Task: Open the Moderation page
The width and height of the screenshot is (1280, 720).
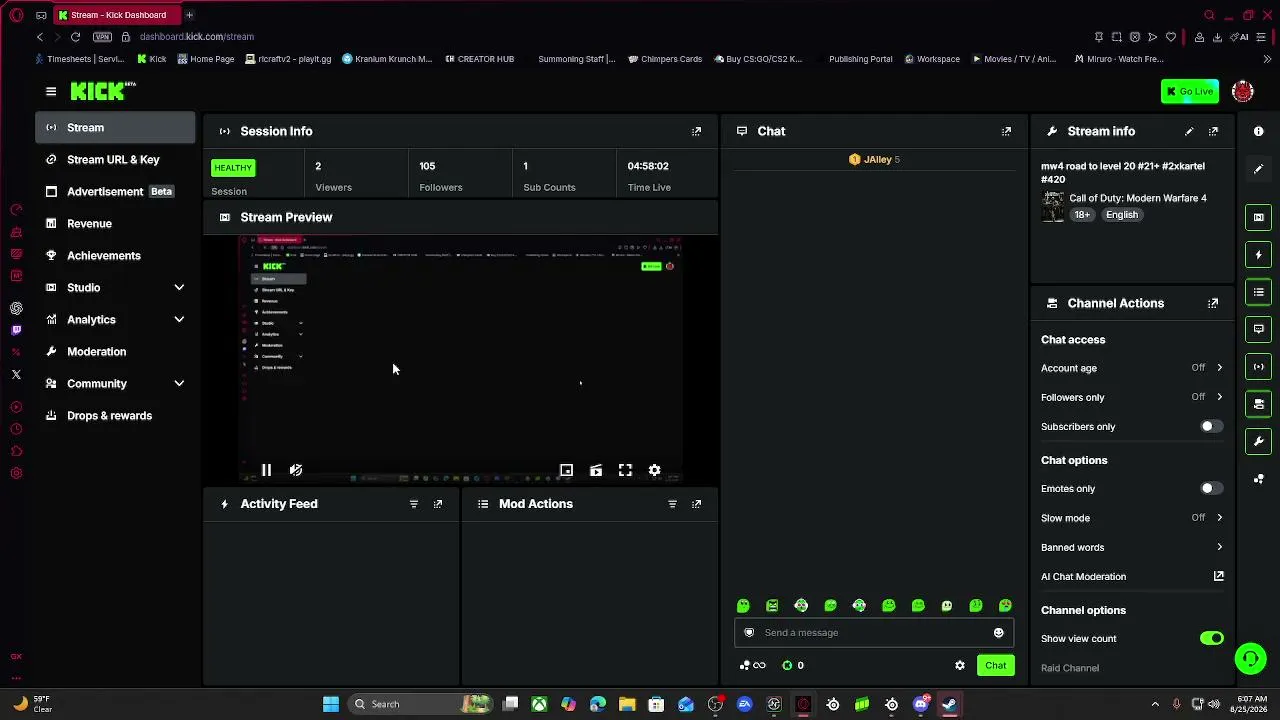Action: (x=115, y=351)
